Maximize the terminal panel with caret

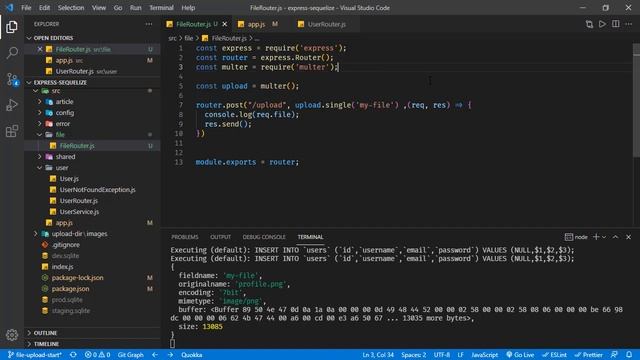click(x=616, y=237)
